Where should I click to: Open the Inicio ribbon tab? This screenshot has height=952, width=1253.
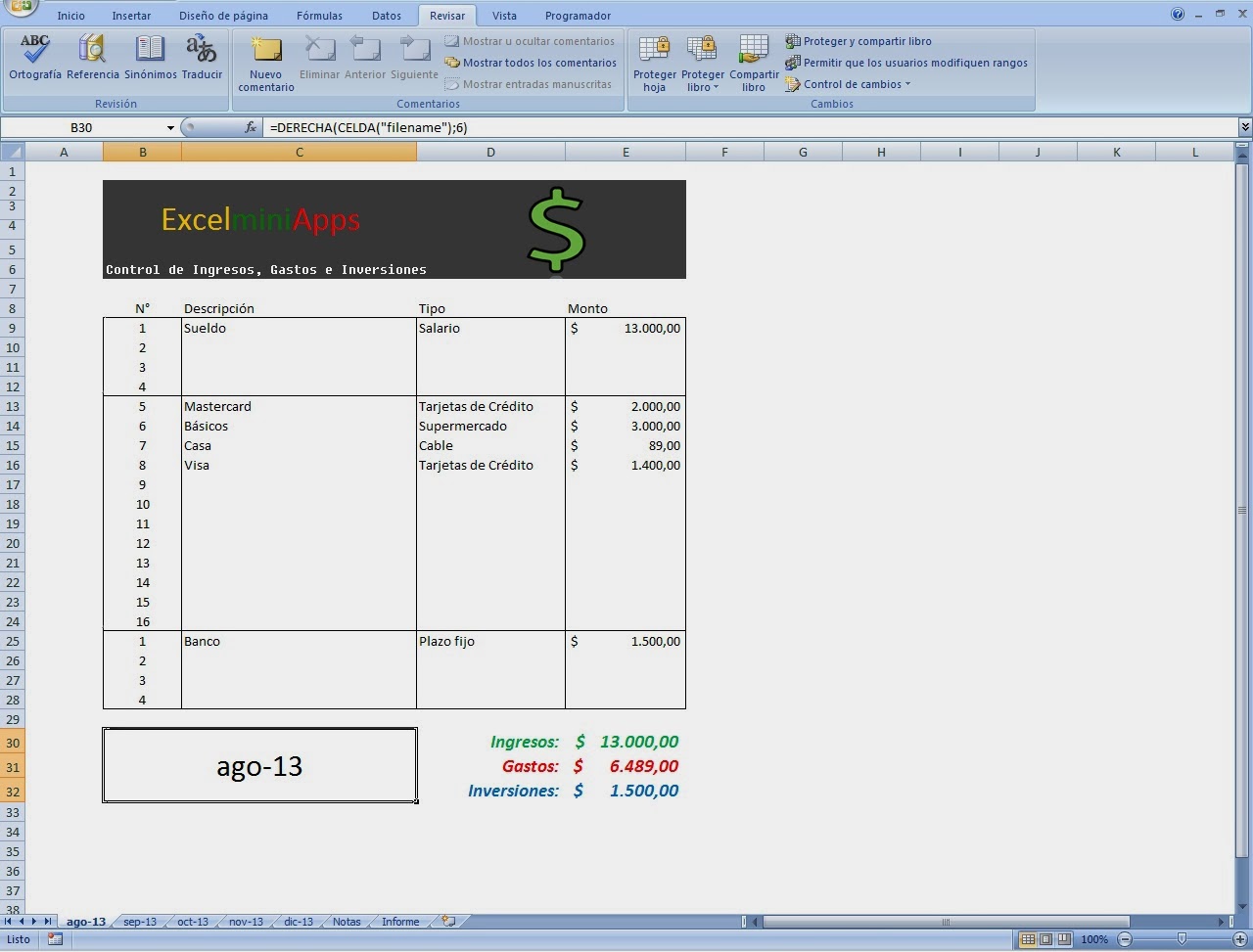click(x=70, y=16)
